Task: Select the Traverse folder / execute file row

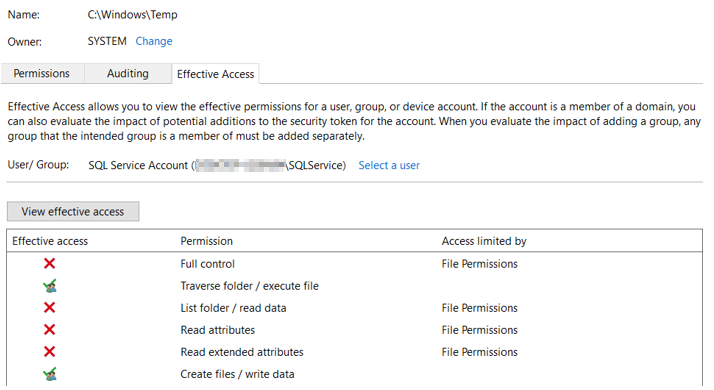Action: coord(354,286)
